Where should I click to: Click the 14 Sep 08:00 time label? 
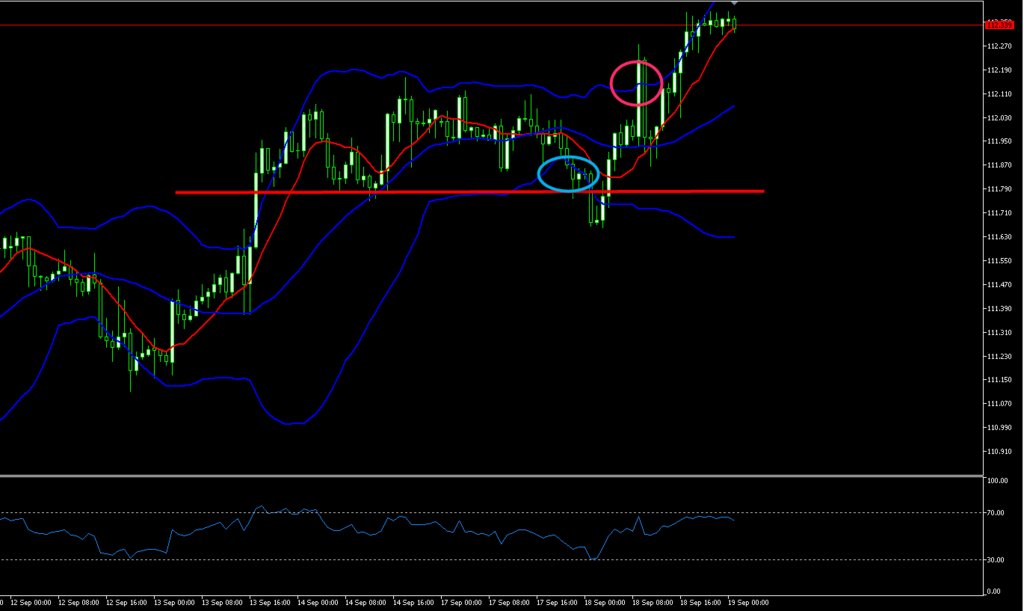click(x=365, y=603)
